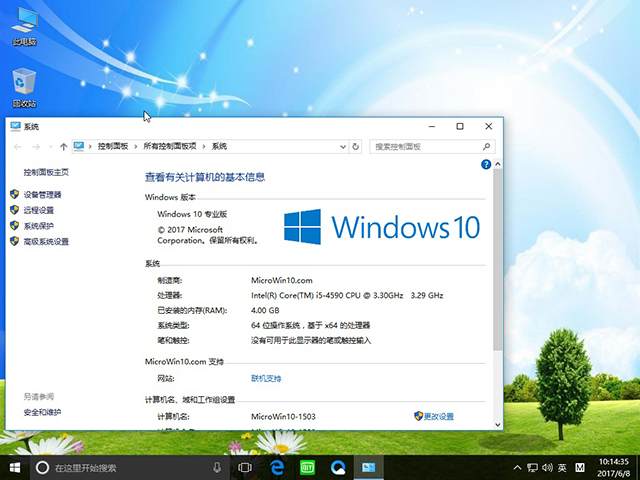Toggle 英 input language indicator

562,468
